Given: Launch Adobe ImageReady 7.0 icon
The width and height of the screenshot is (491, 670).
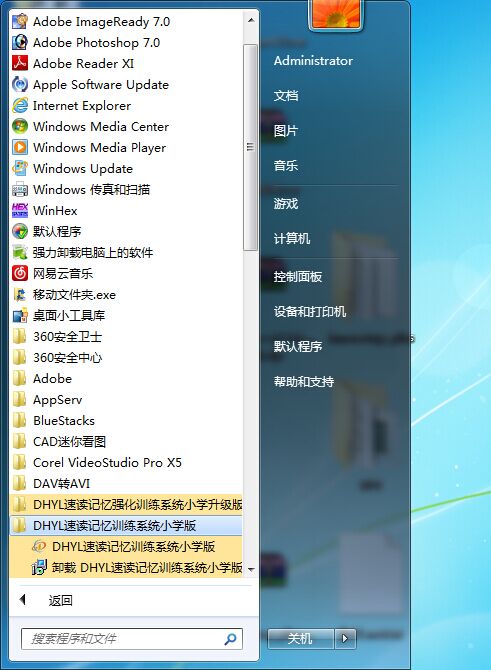Looking at the screenshot, I should click(x=20, y=21).
